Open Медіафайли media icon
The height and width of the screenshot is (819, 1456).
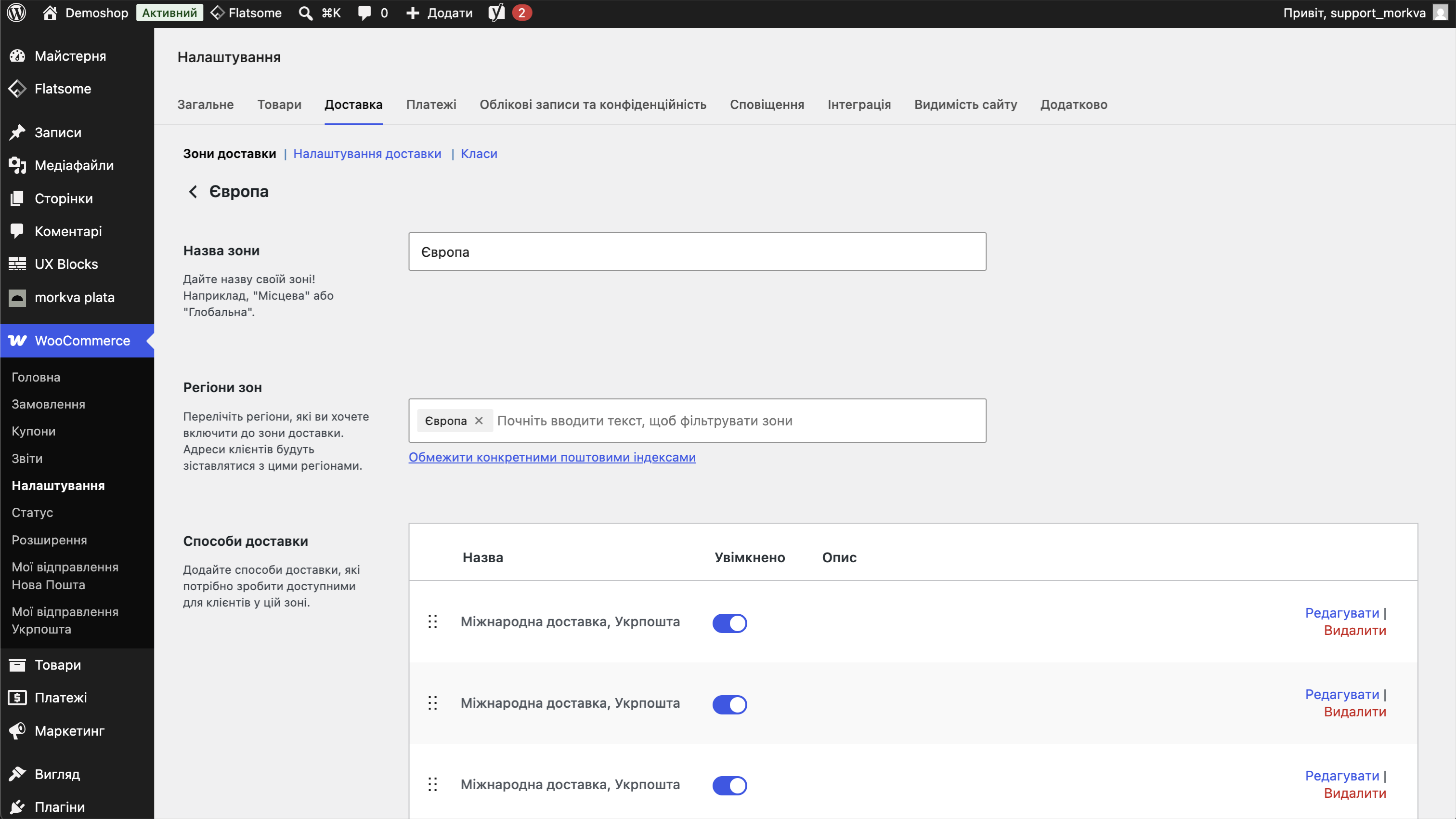[17, 165]
